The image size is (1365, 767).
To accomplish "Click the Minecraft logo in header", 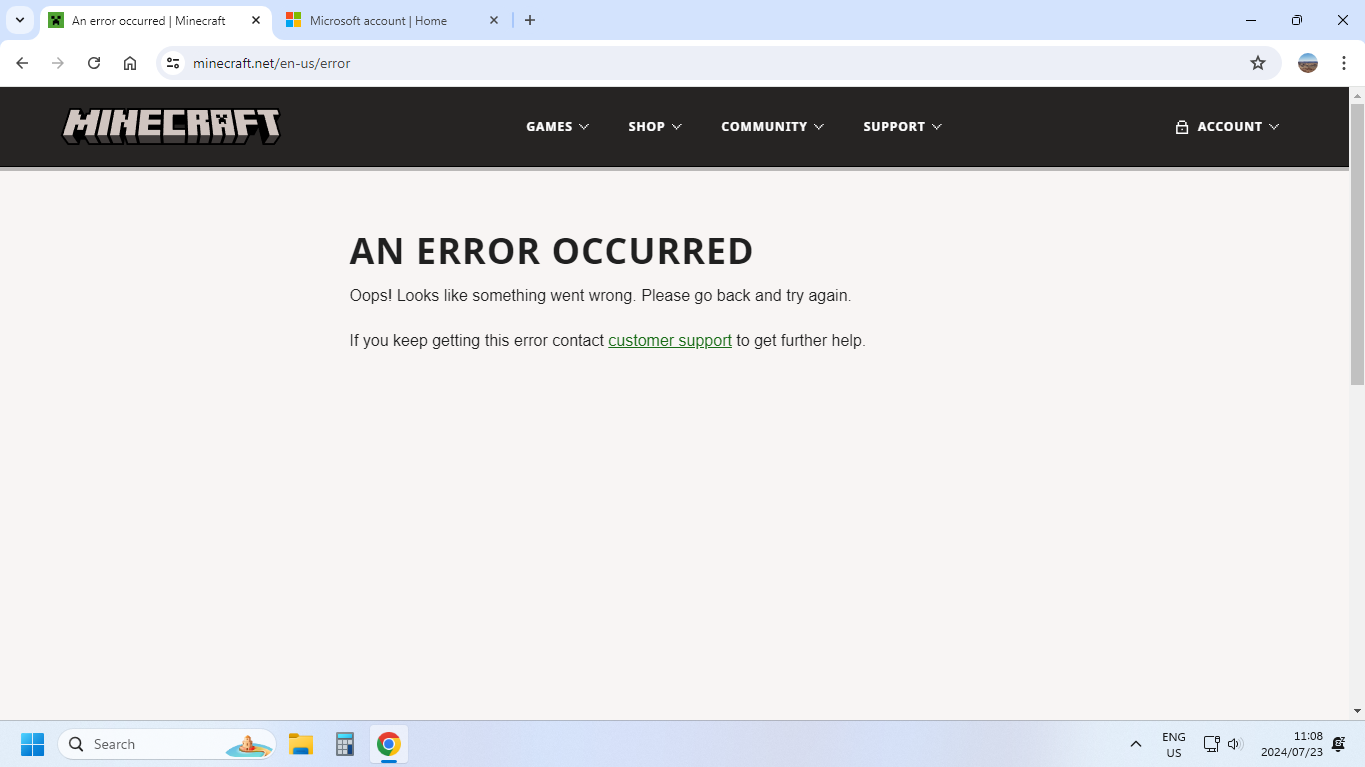I will (x=171, y=126).
